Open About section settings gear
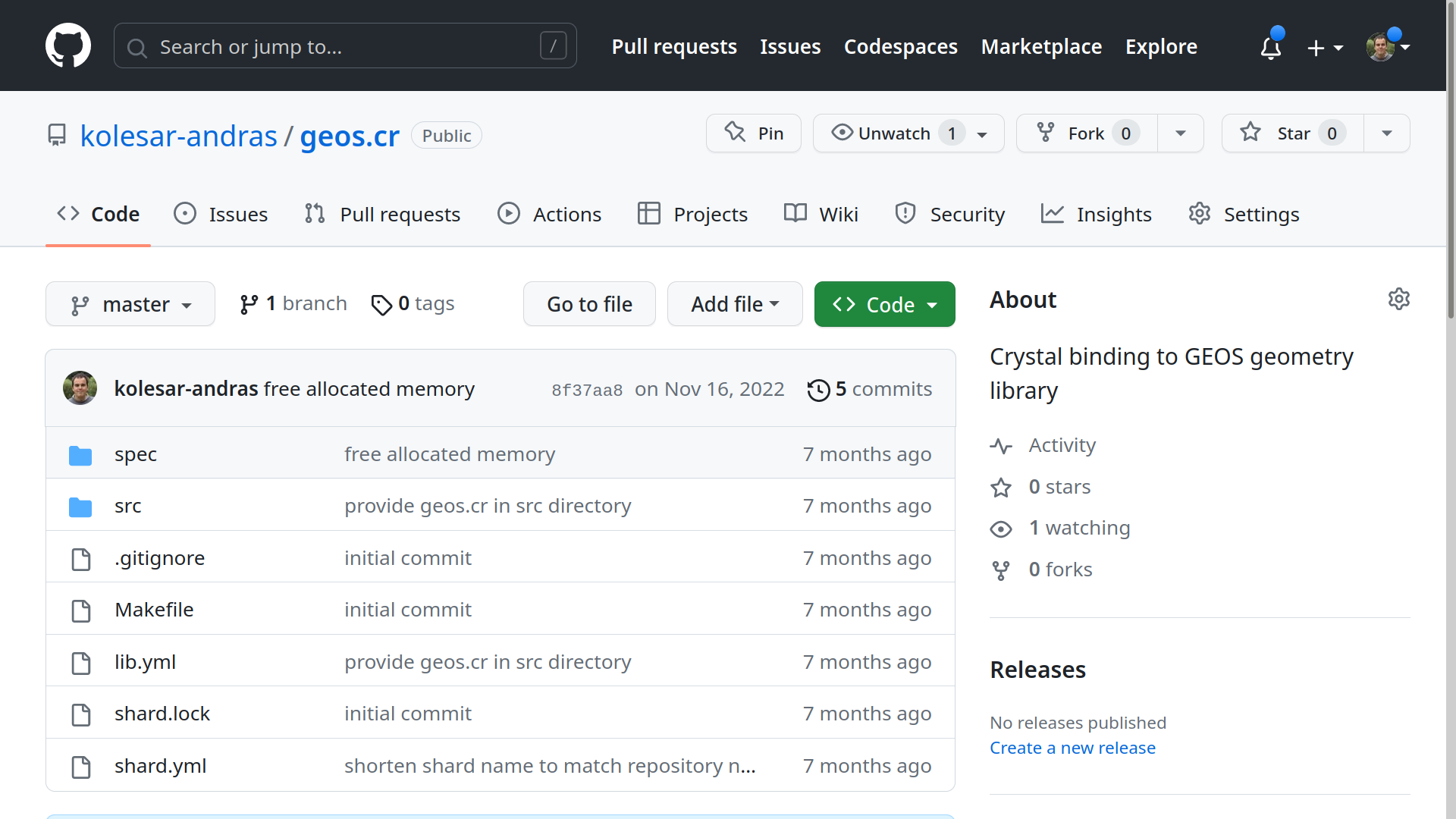The image size is (1456, 819). [1398, 299]
